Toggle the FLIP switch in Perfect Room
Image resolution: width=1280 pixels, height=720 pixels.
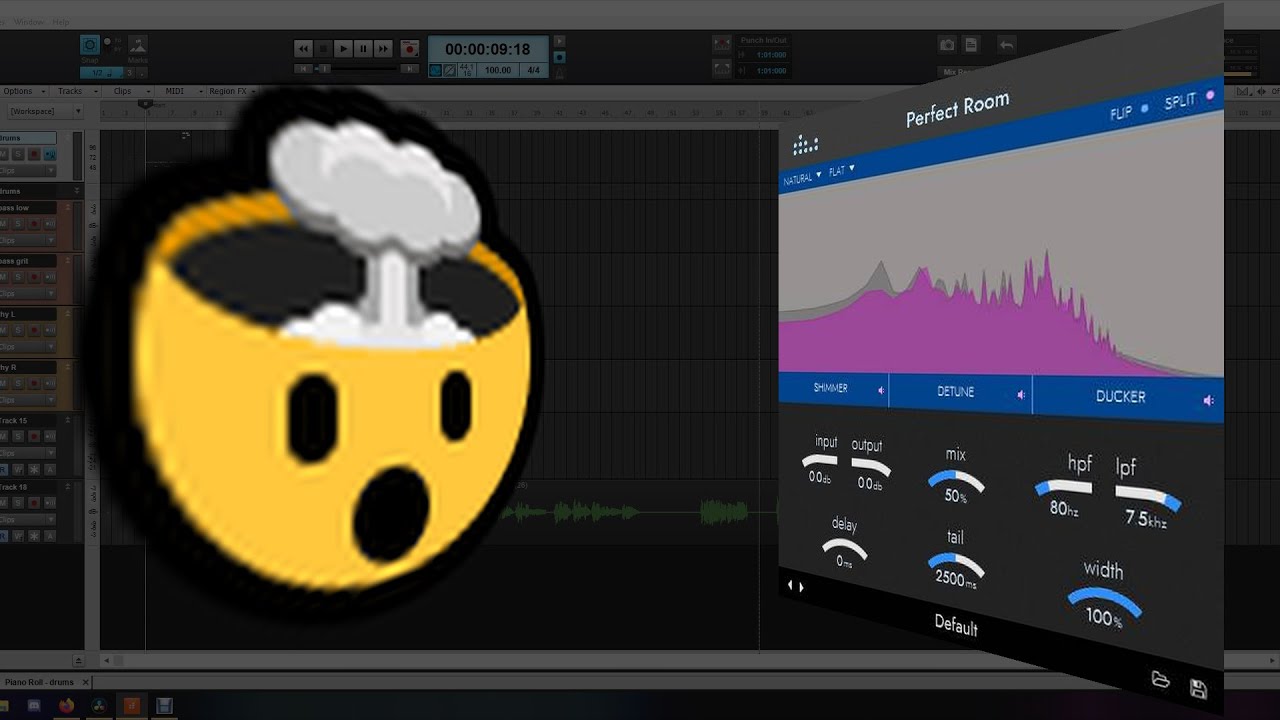(x=1129, y=111)
